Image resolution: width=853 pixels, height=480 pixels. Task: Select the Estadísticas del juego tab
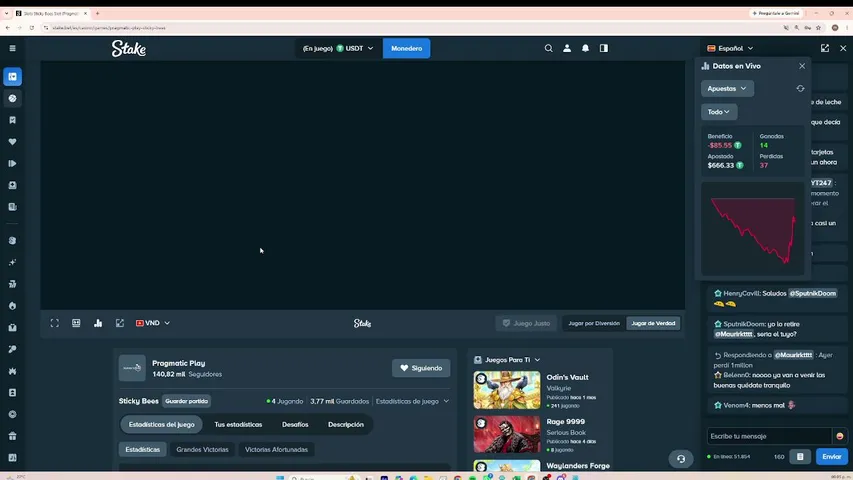(162, 424)
